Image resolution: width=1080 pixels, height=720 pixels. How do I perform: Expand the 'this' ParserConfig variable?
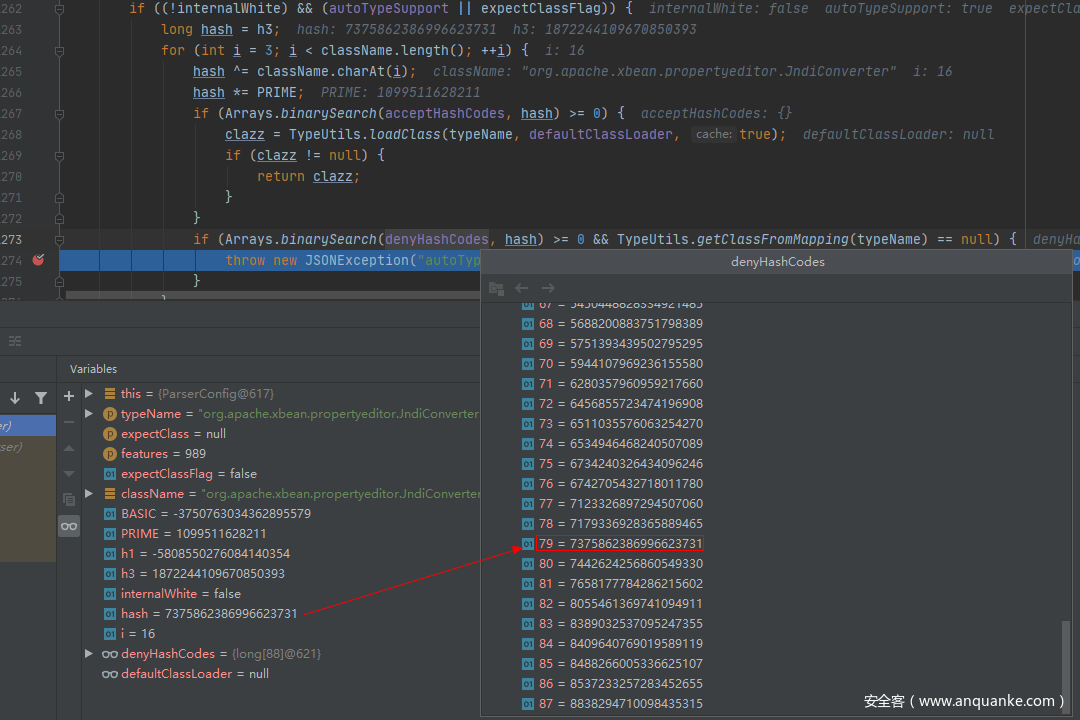(89, 394)
